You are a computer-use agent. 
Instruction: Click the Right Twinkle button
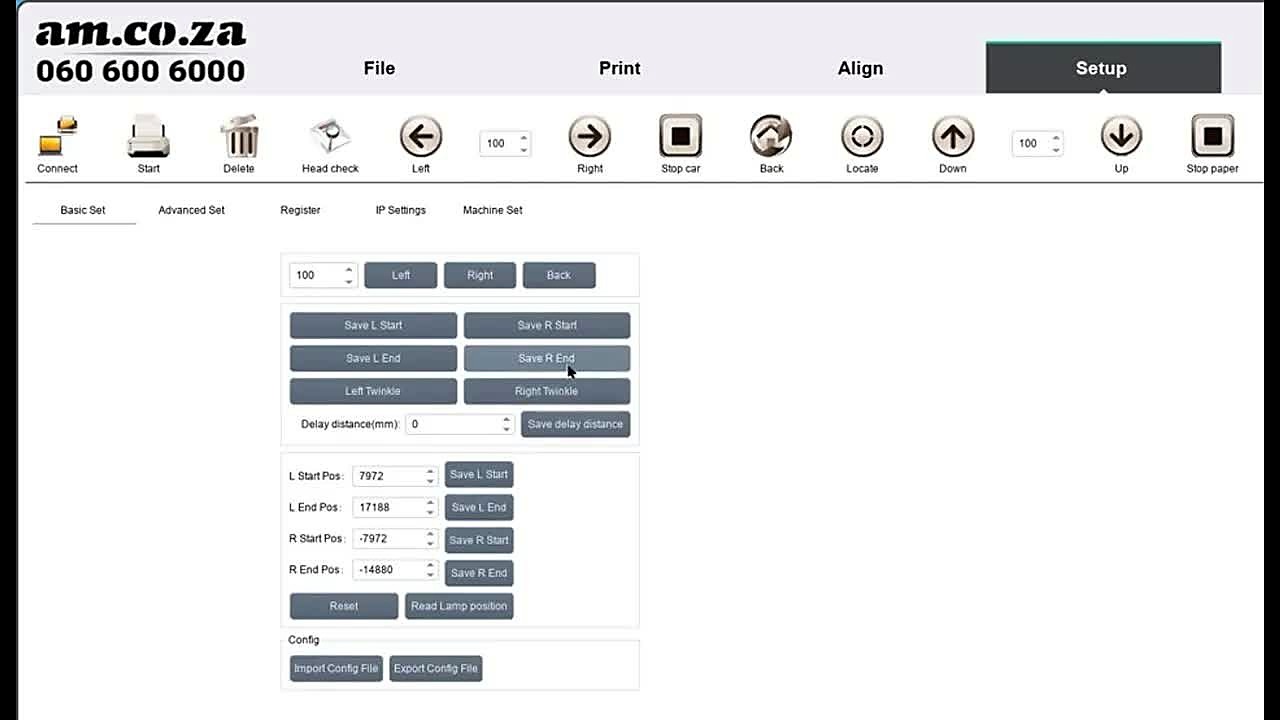click(x=547, y=391)
